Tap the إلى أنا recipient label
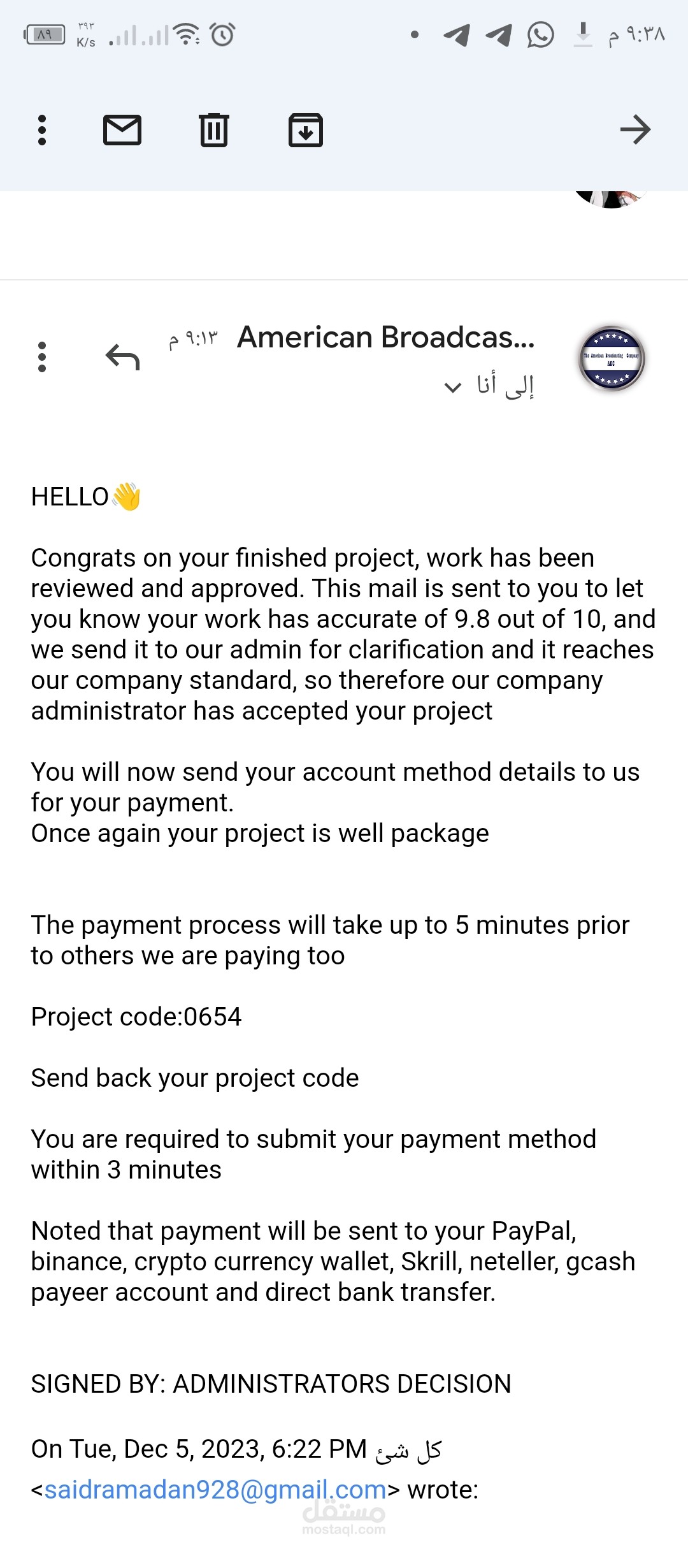The height and width of the screenshot is (1568, 688). [505, 386]
